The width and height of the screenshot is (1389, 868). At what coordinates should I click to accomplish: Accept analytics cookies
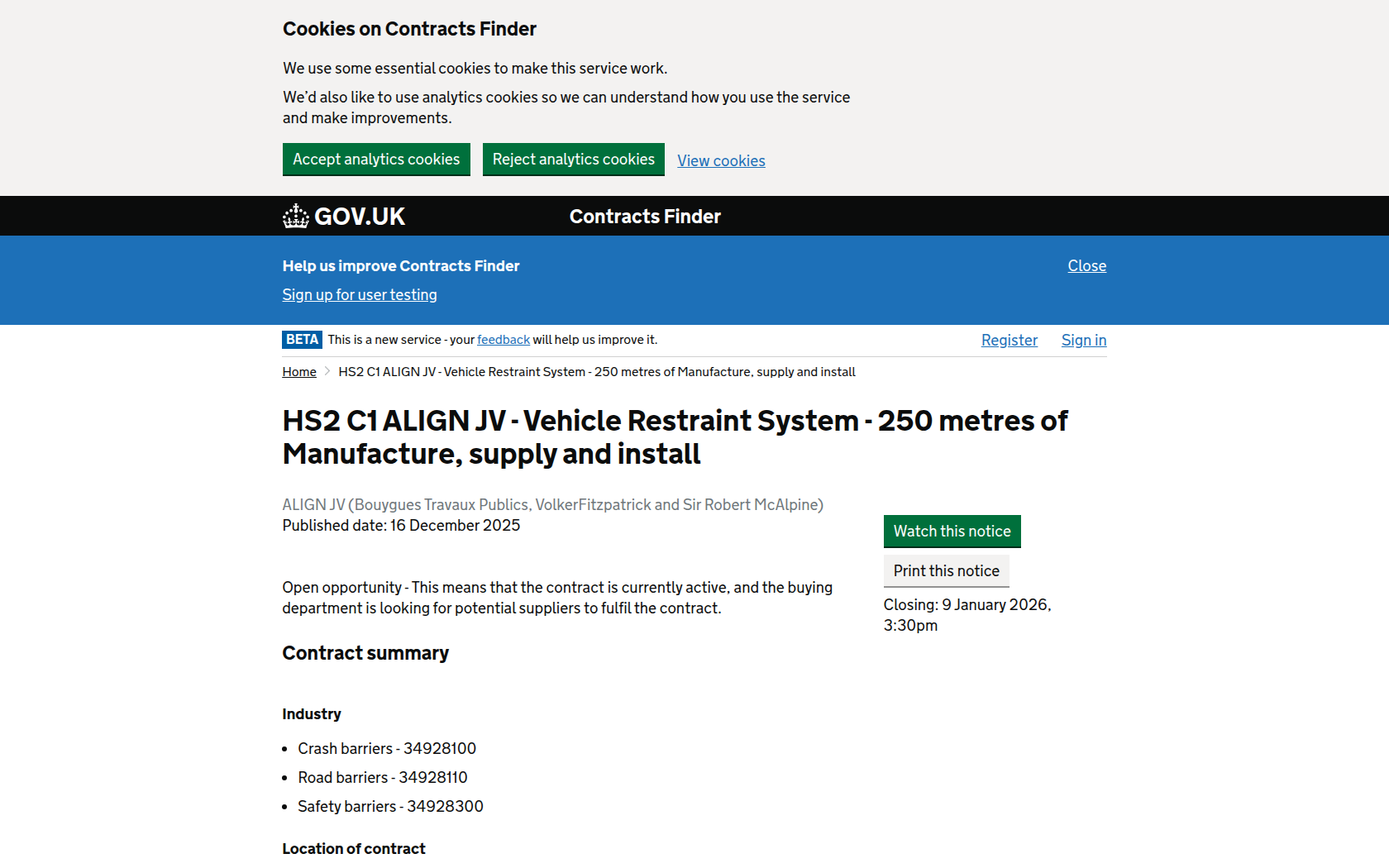[x=376, y=160]
